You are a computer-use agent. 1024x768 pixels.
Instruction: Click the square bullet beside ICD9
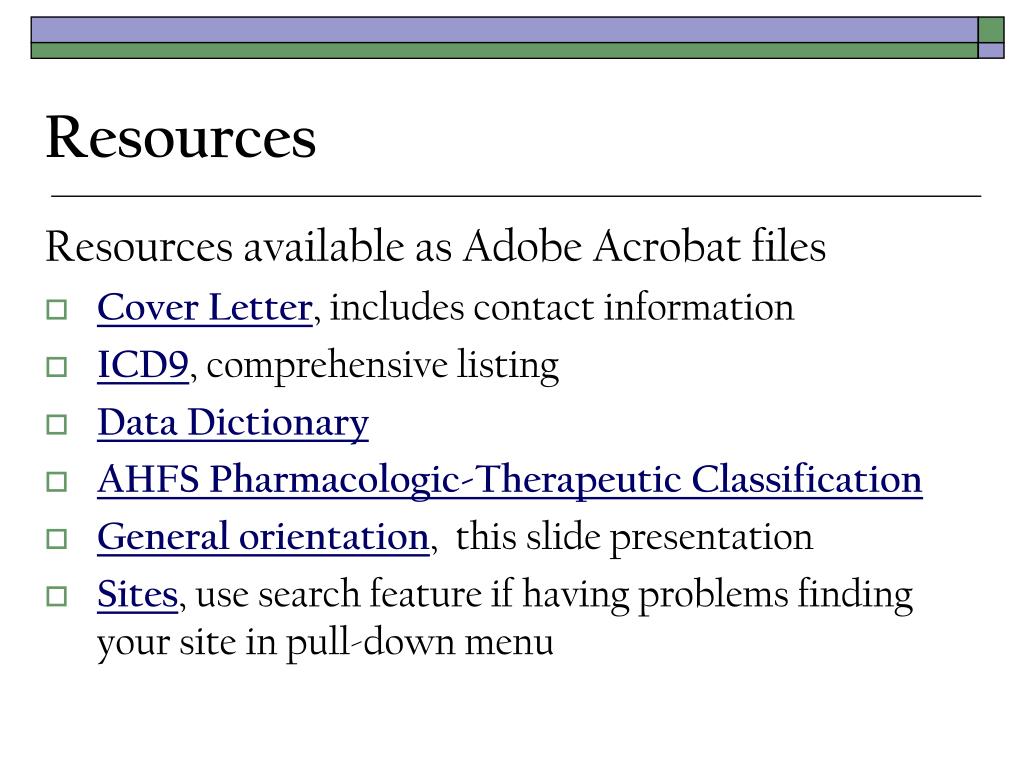57,367
